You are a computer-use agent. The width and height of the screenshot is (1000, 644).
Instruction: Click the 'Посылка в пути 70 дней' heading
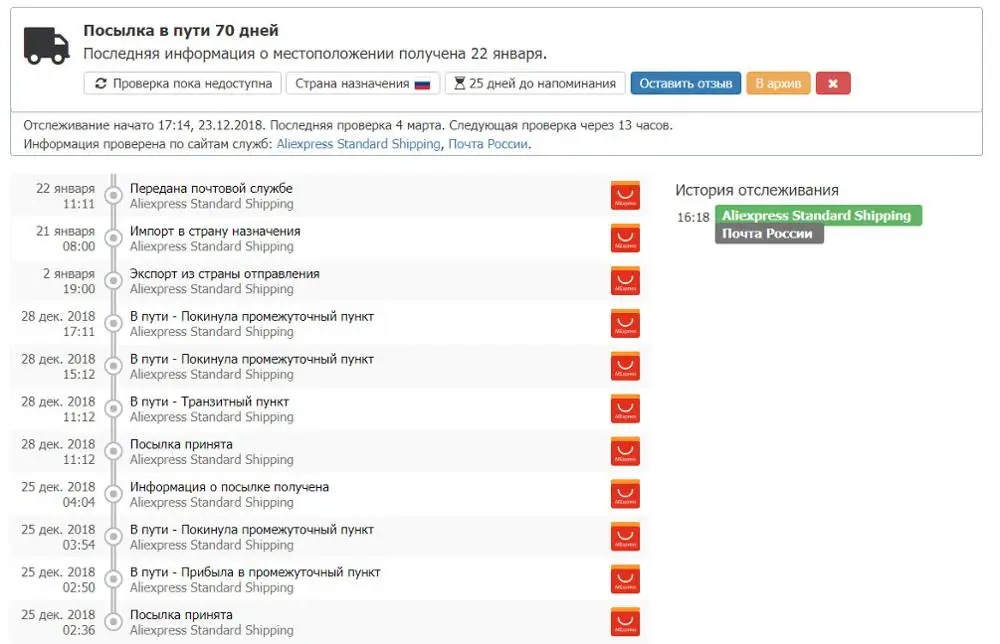coord(181,31)
